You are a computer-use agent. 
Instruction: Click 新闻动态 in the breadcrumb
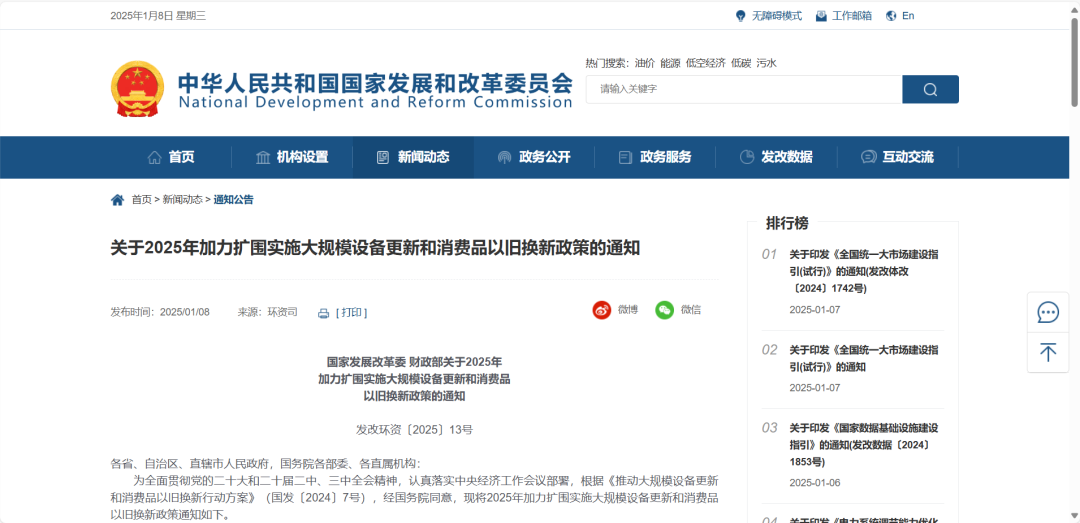[183, 200]
